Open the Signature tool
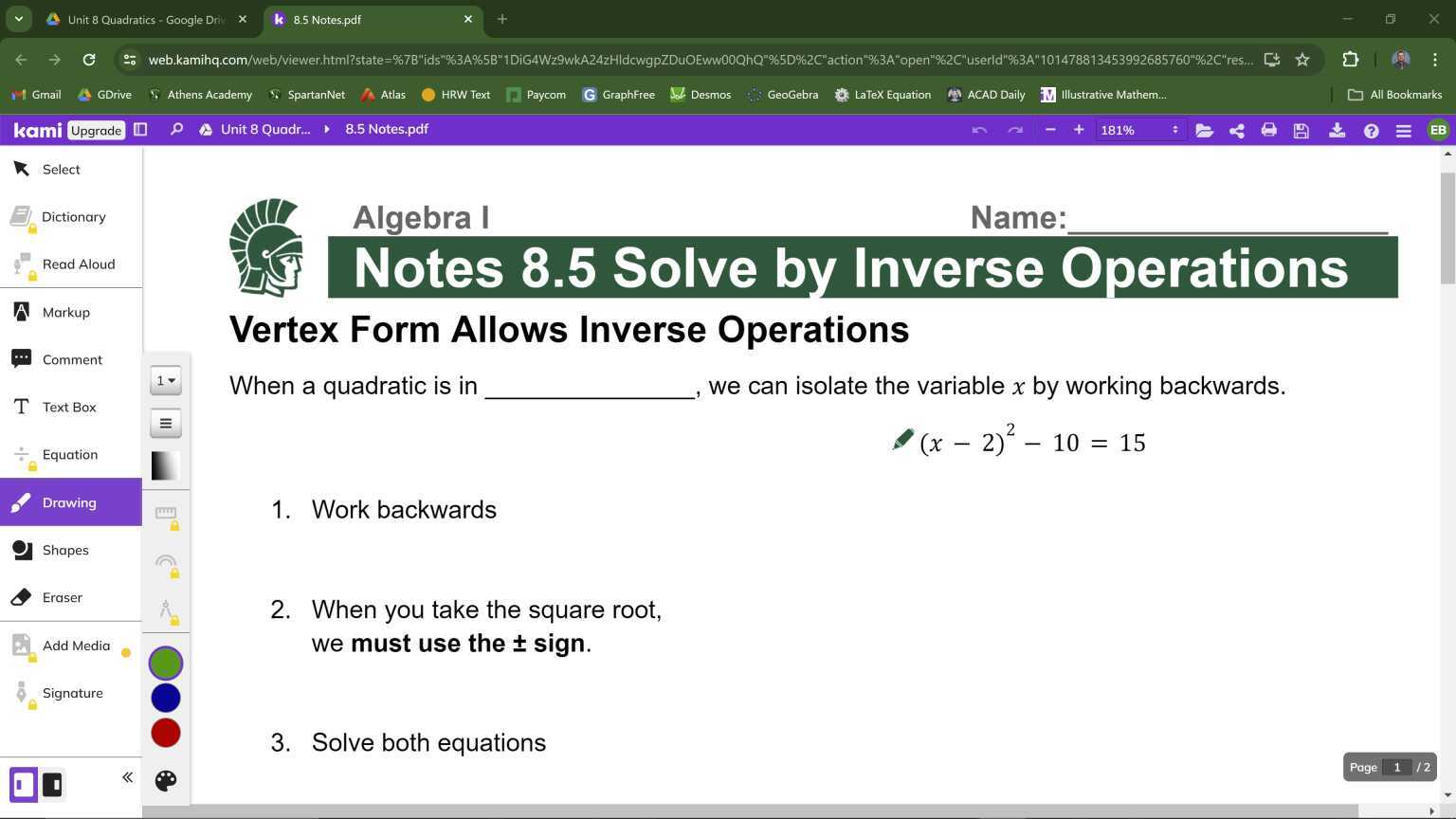Viewport: 1456px width, 819px height. pyautogui.click(x=71, y=693)
